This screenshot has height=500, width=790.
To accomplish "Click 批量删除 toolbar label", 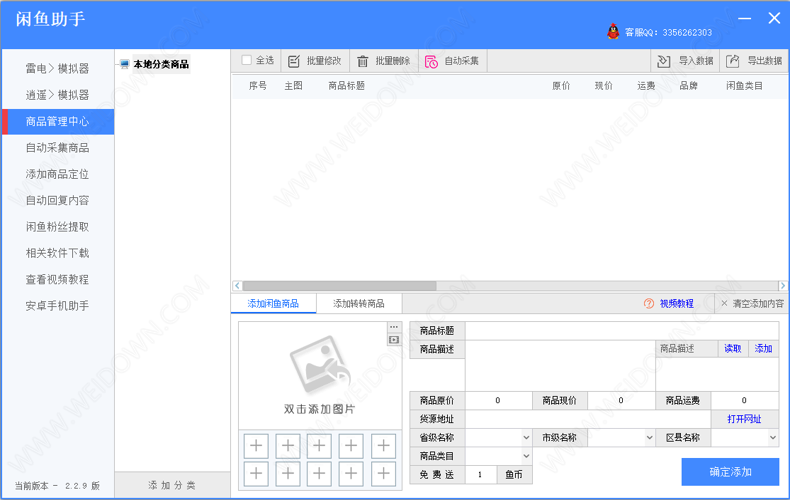I will (392, 61).
